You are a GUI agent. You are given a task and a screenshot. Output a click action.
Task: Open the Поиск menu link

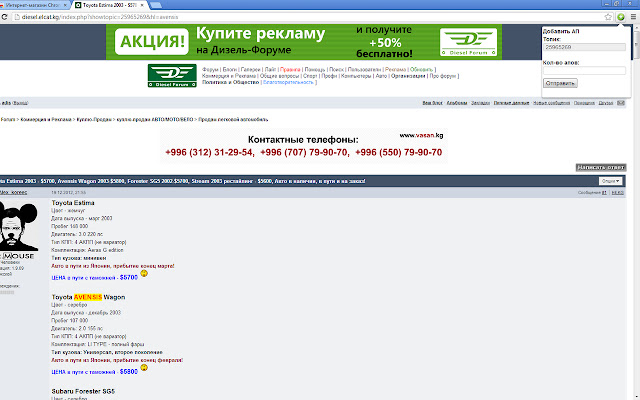pos(336,70)
